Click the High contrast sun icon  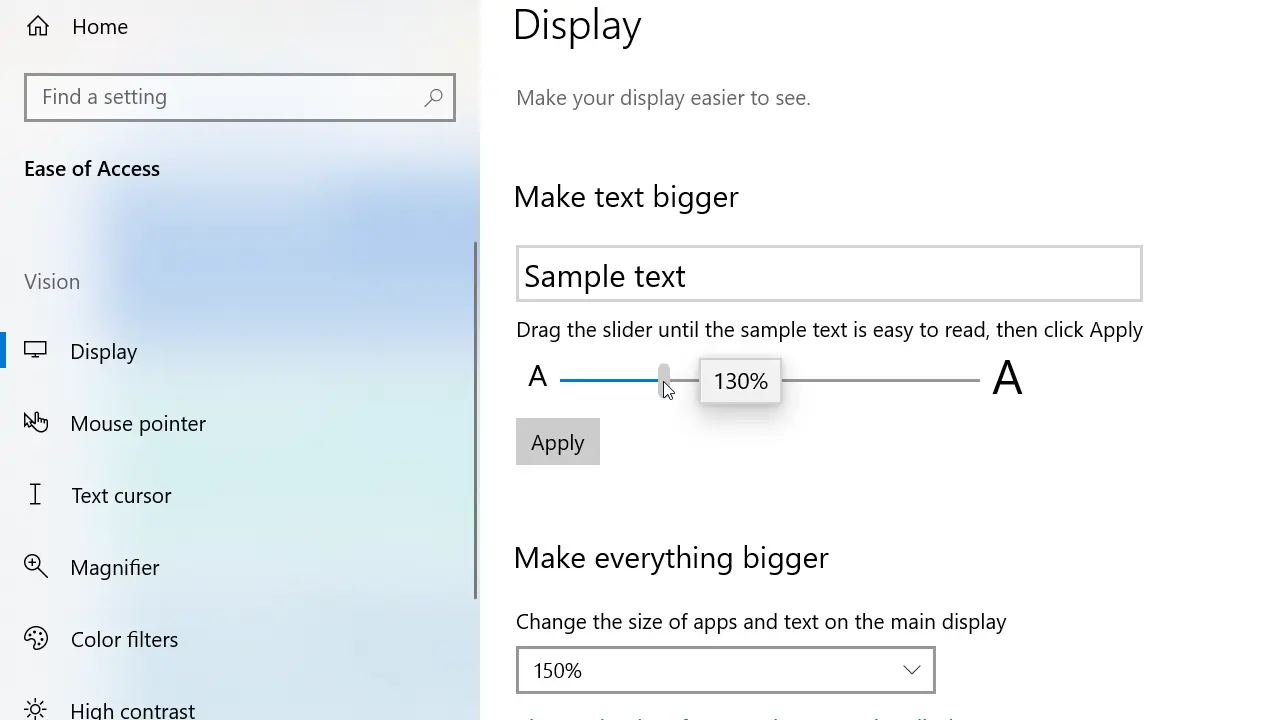(36, 710)
